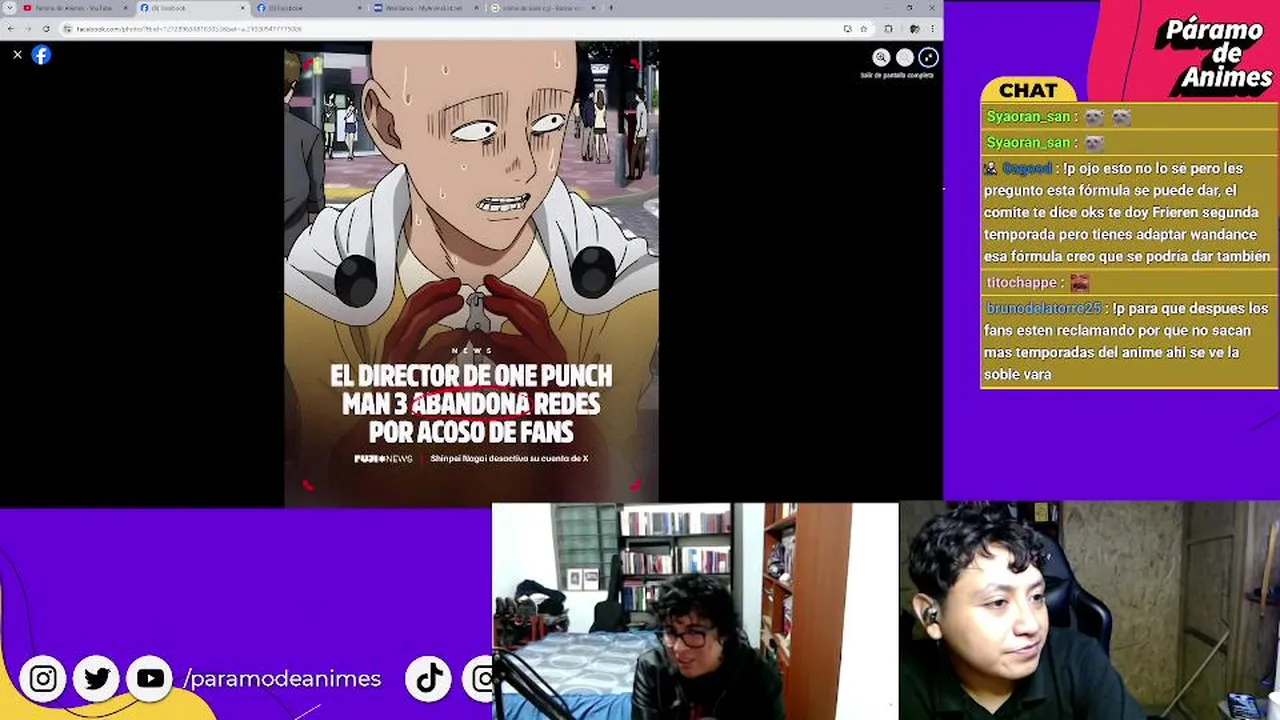Bookmark this page with the star icon

(x=863, y=29)
